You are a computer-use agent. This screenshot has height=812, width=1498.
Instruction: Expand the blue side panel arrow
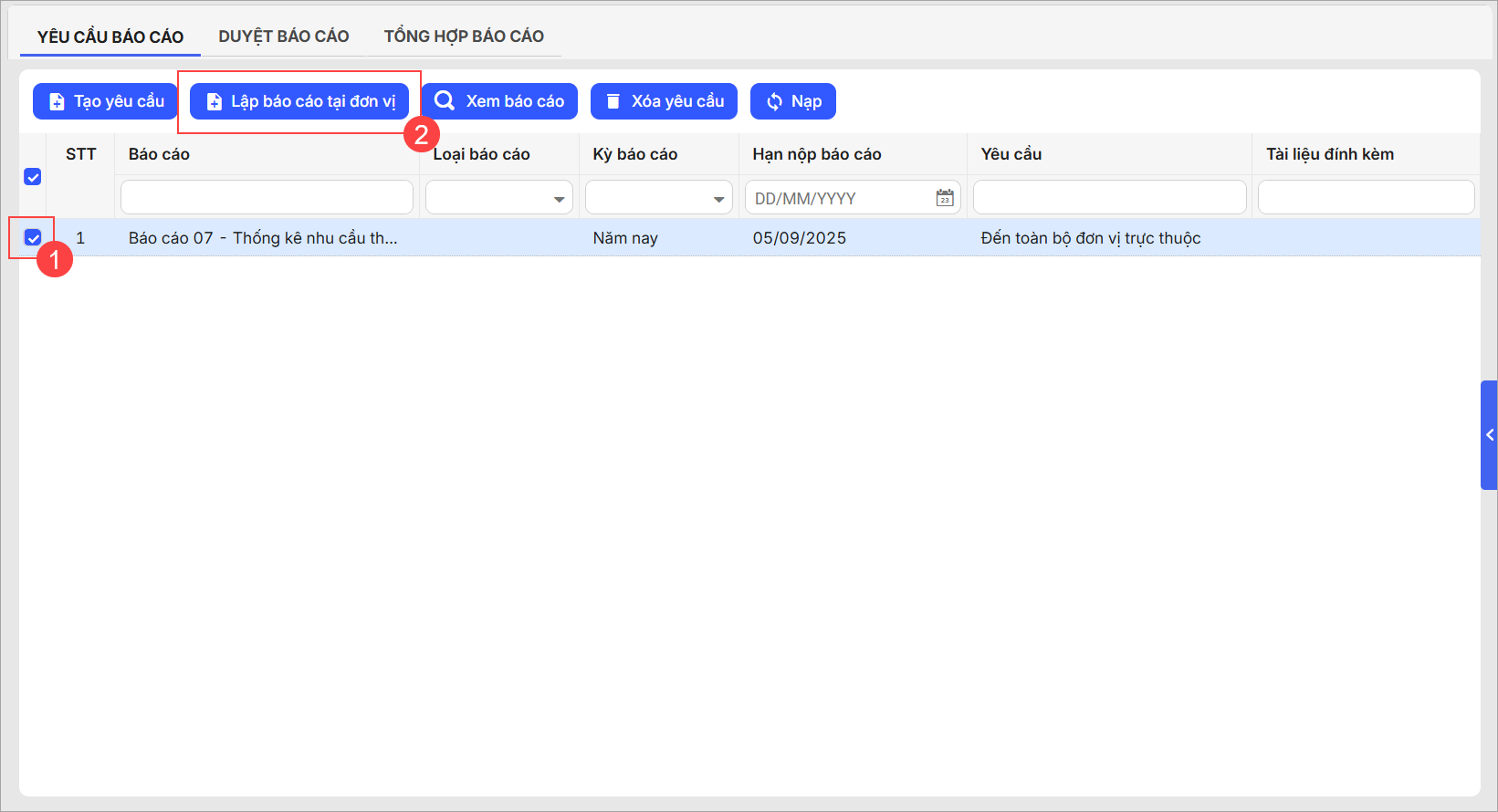[1489, 435]
